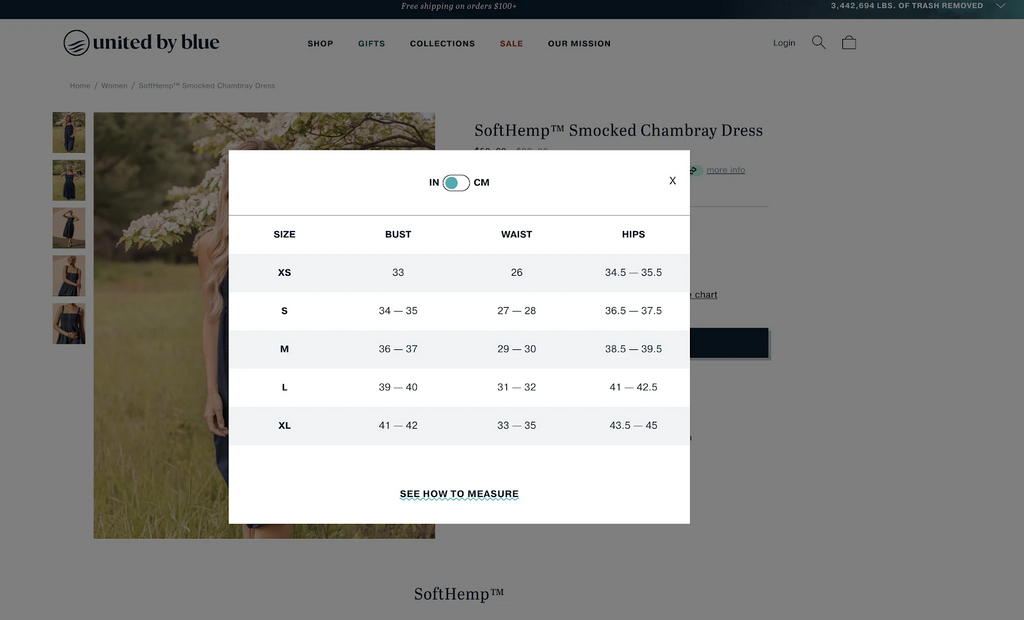This screenshot has width=1024, height=620.
Task: Click the Women breadcrumb link
Action: (114, 86)
